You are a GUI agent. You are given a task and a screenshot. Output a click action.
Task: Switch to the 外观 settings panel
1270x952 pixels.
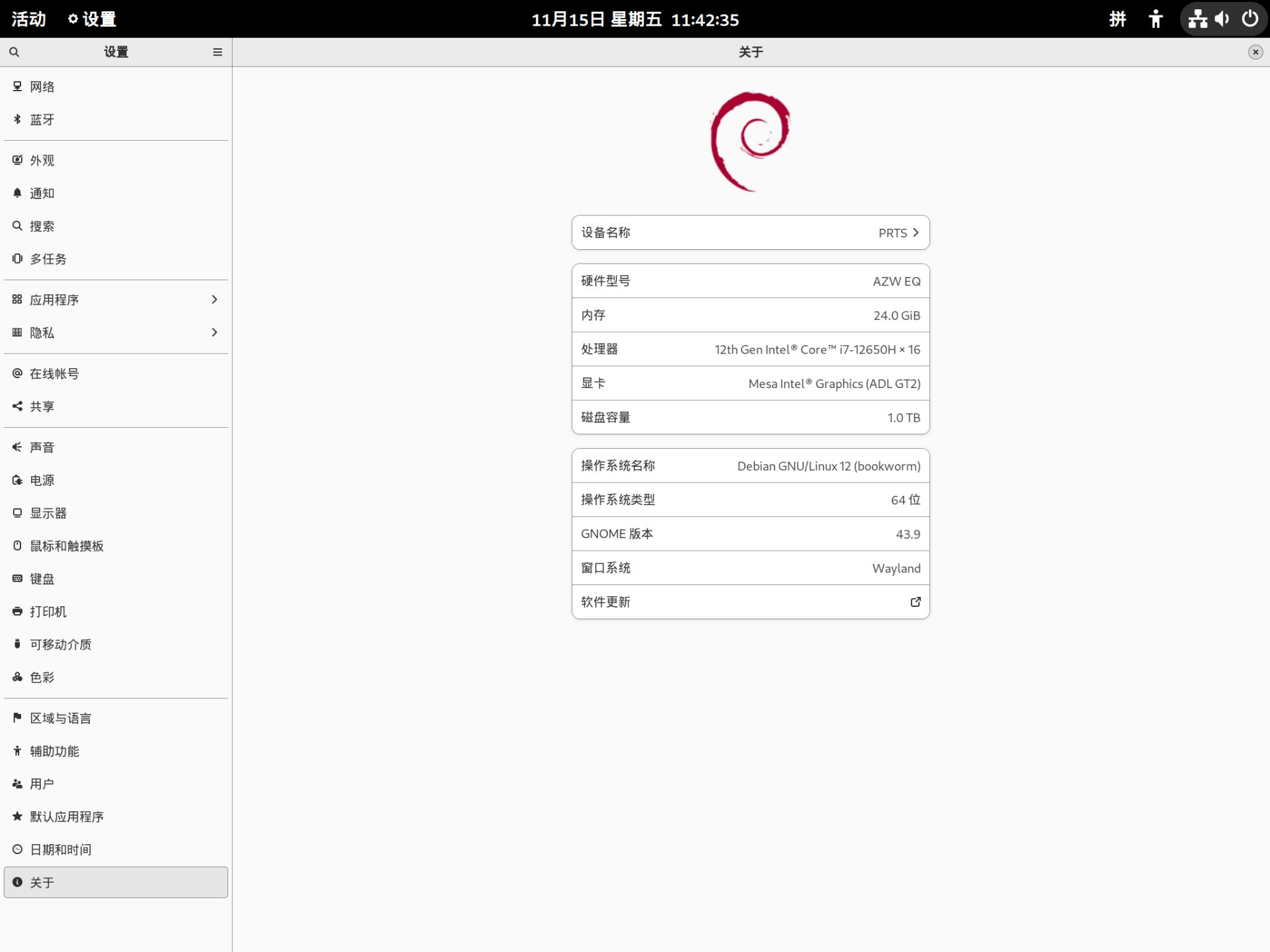[x=116, y=160]
